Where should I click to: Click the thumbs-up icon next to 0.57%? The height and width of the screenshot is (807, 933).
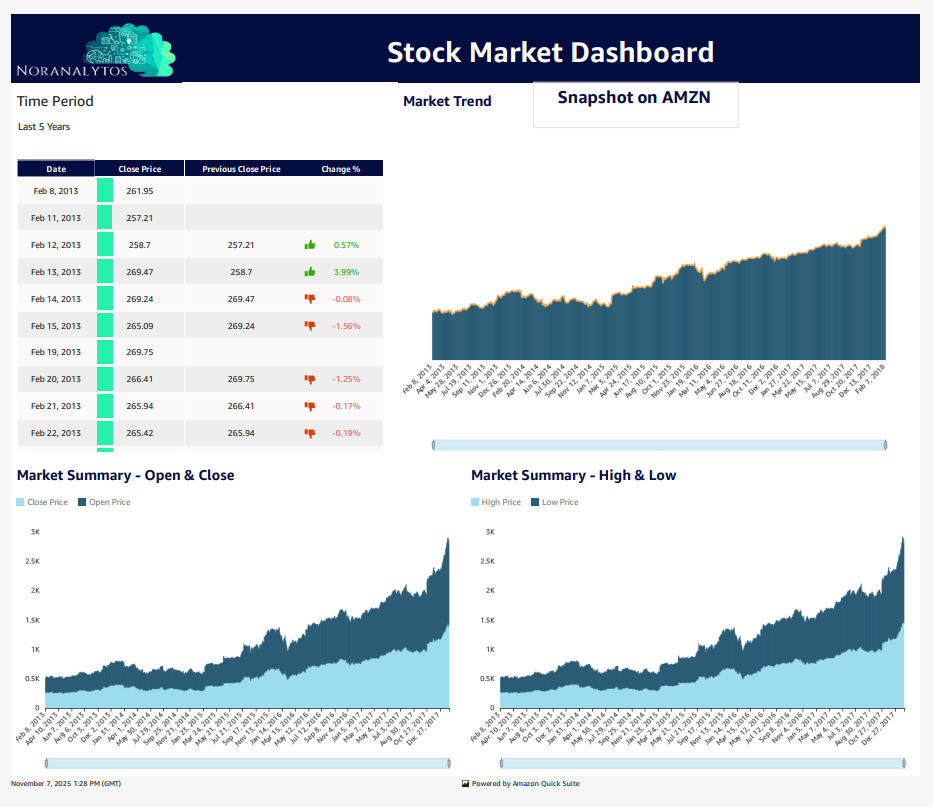point(310,244)
